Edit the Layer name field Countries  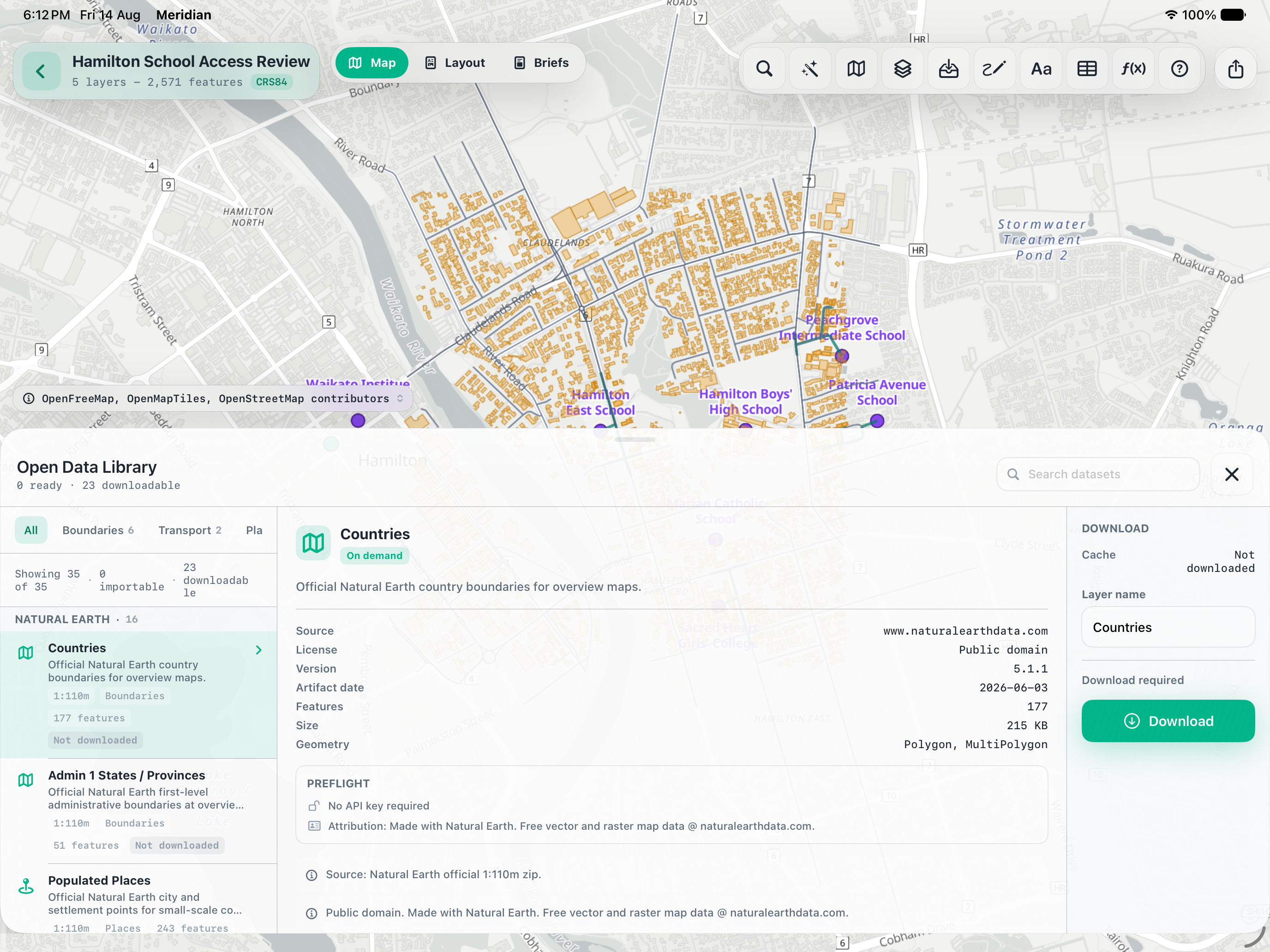coord(1168,627)
